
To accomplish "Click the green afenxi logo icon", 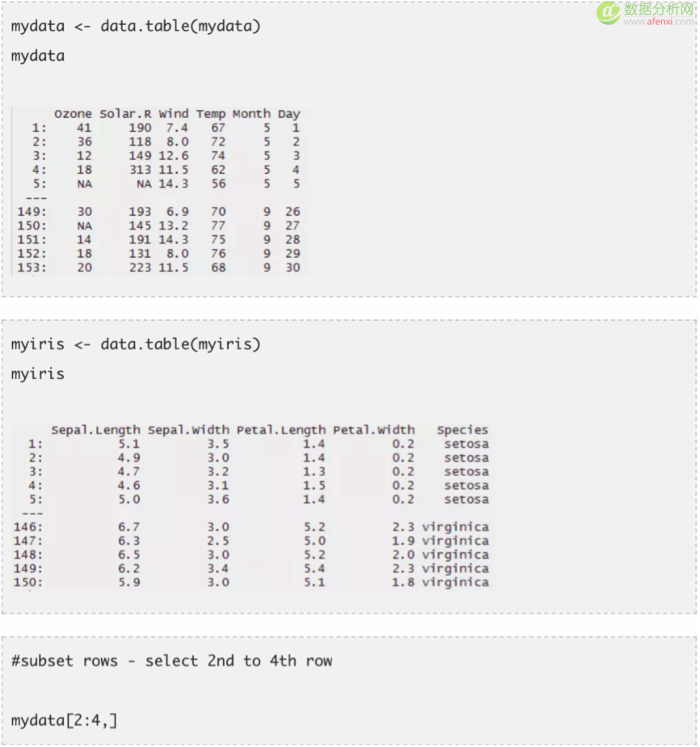I will click(609, 12).
